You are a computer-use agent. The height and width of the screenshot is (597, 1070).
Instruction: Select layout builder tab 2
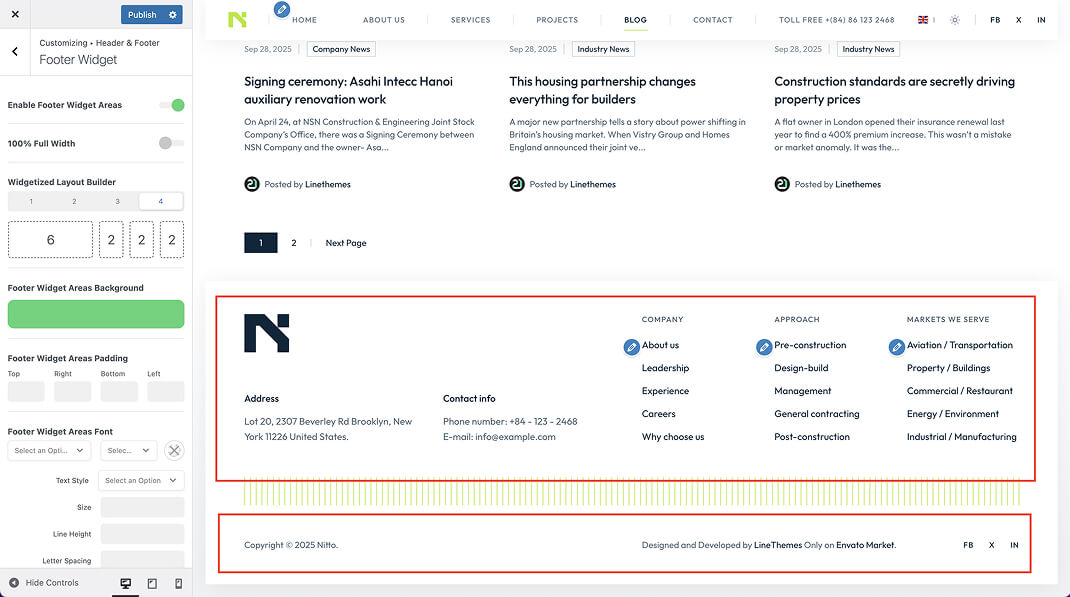point(74,201)
